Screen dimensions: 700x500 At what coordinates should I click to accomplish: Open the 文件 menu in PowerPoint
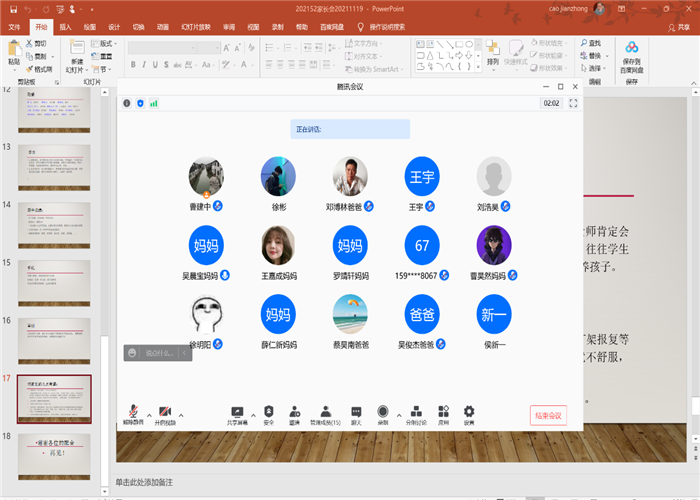point(14,27)
